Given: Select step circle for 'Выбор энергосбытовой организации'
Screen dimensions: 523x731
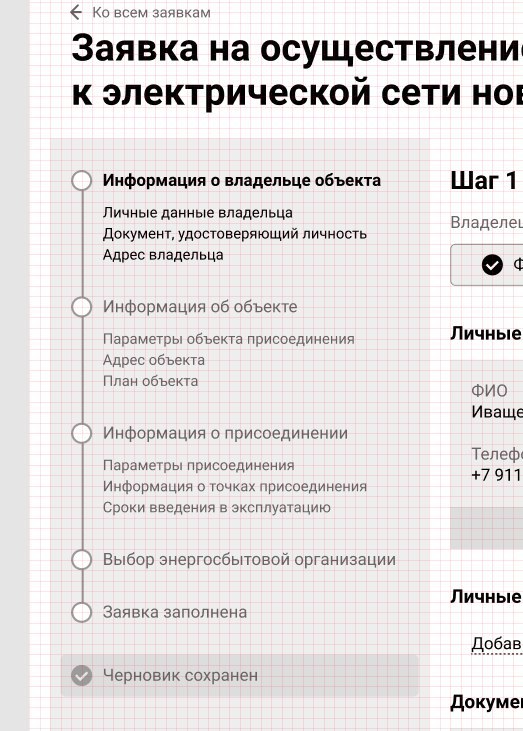Looking at the screenshot, I should click(x=82, y=559).
